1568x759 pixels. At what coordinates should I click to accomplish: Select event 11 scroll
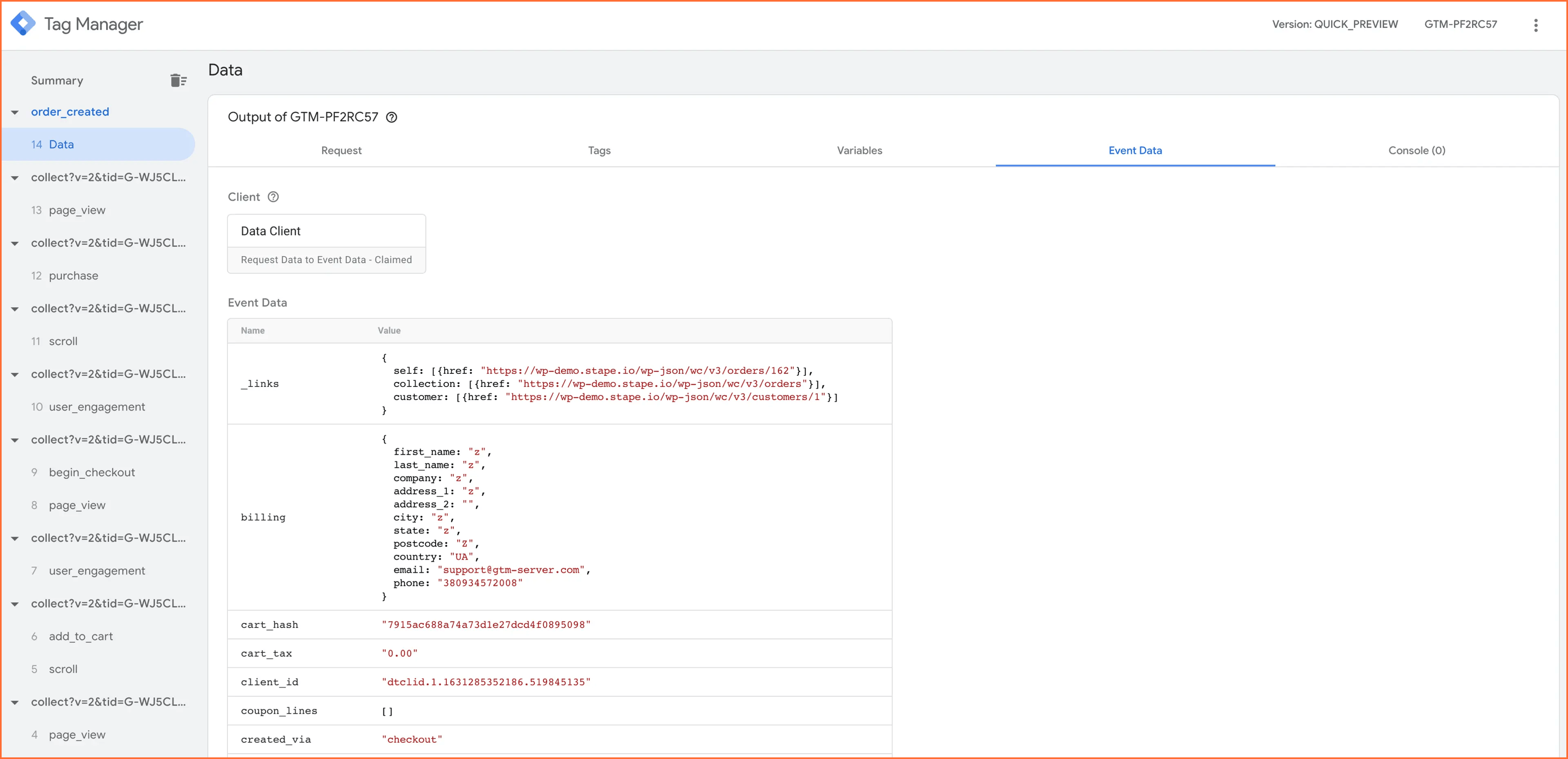[x=98, y=341]
